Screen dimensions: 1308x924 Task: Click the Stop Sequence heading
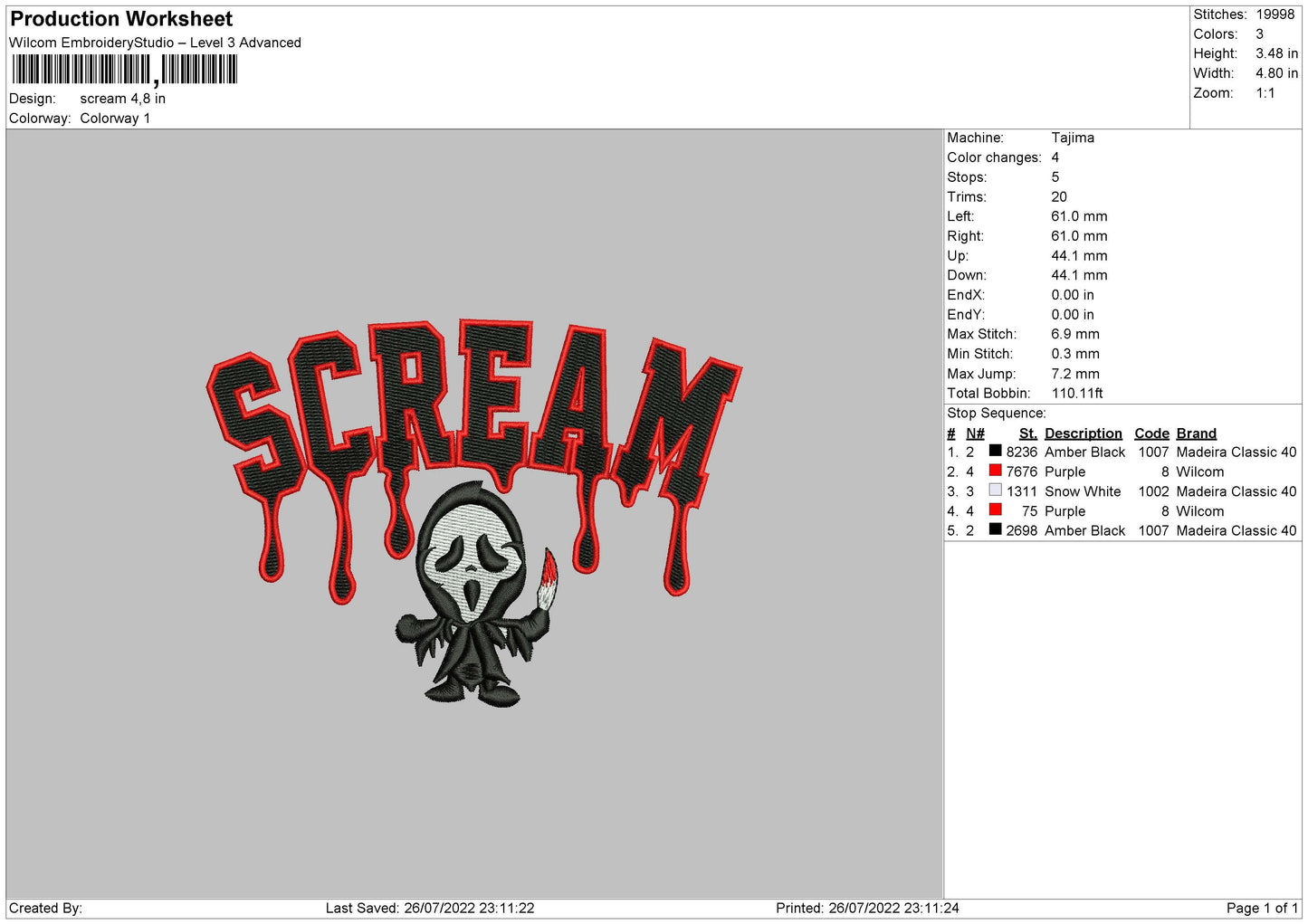[x=996, y=414]
